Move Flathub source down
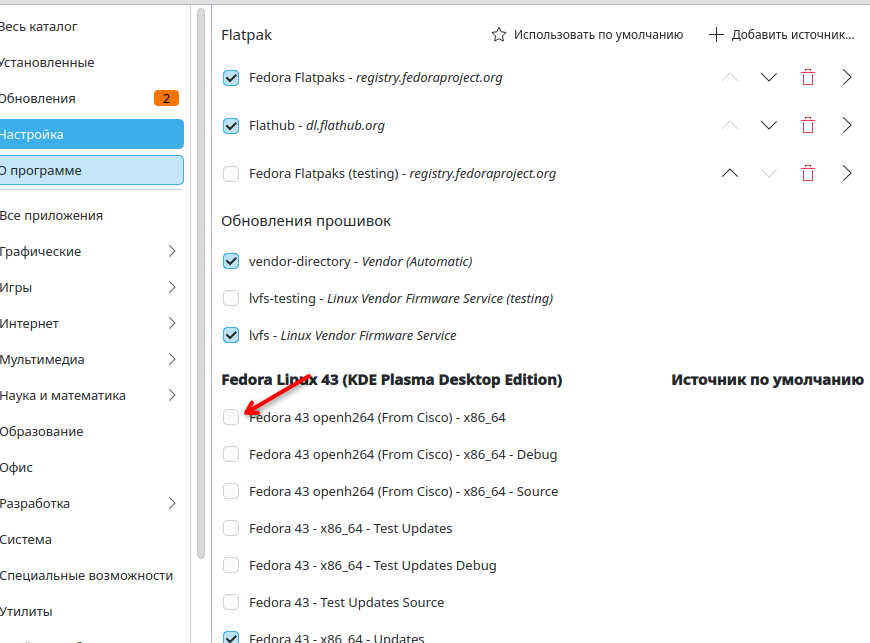The height and width of the screenshot is (643, 870). (768, 126)
